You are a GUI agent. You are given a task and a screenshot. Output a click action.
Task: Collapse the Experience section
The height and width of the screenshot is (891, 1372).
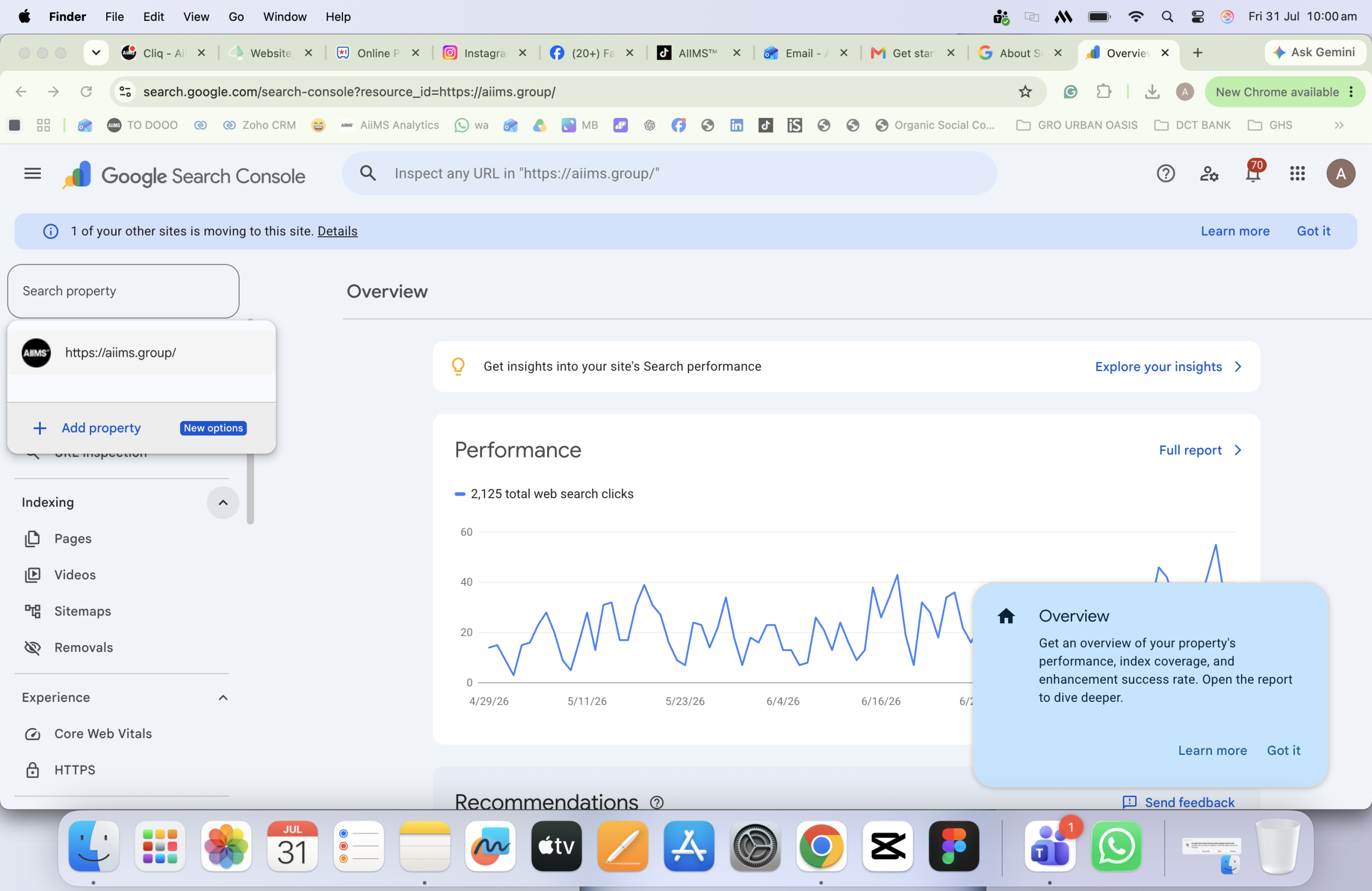[223, 698]
